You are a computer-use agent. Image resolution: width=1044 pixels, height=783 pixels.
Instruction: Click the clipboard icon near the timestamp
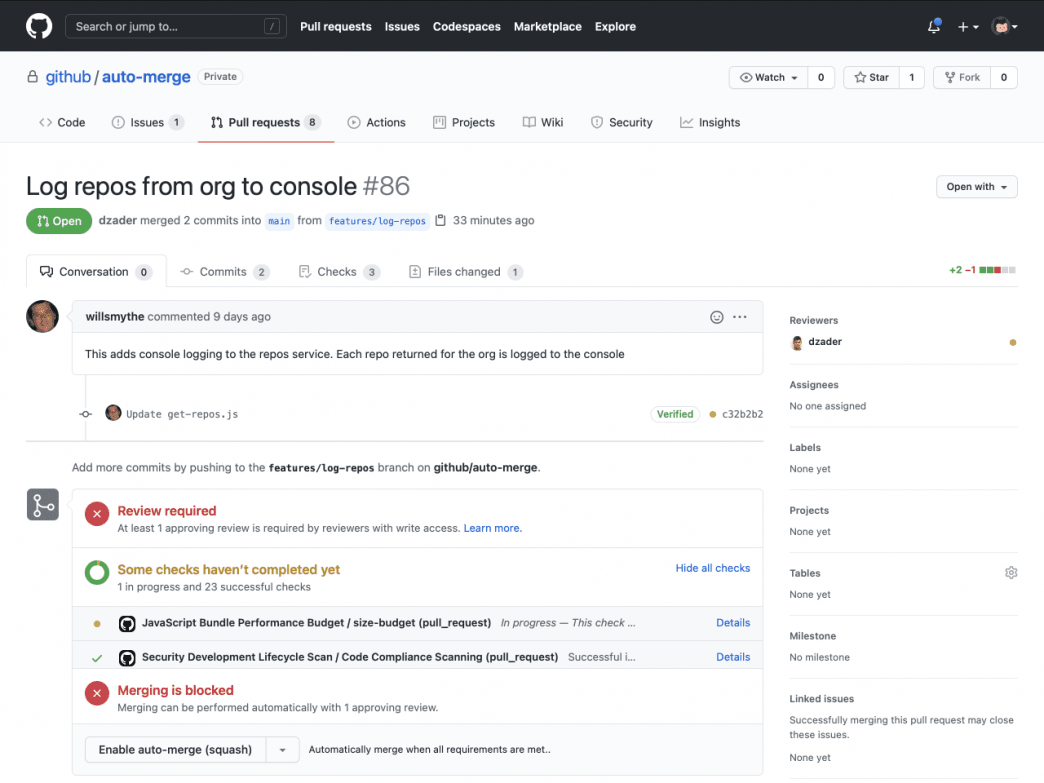(439, 219)
